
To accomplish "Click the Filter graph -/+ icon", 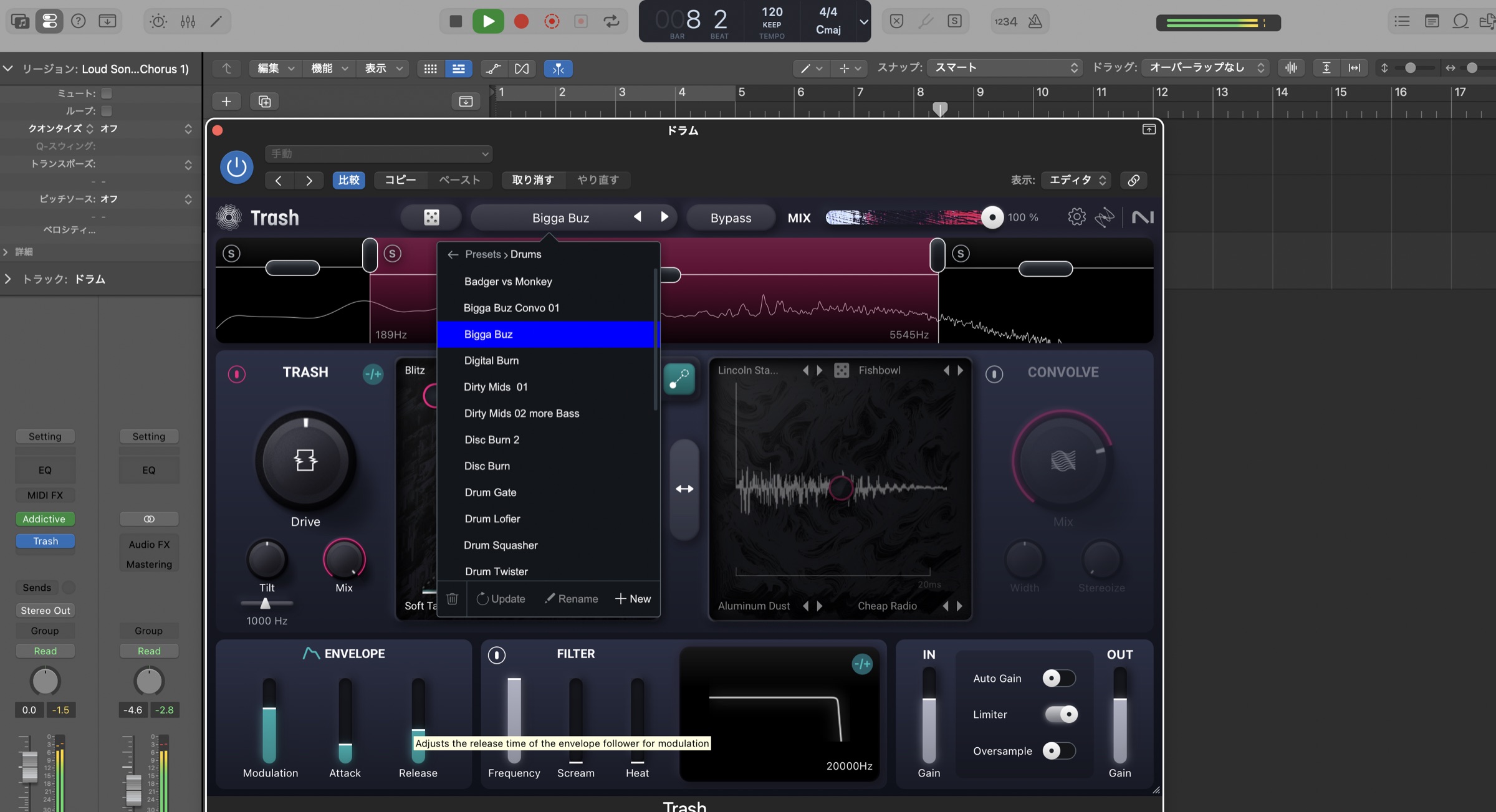I will point(862,664).
